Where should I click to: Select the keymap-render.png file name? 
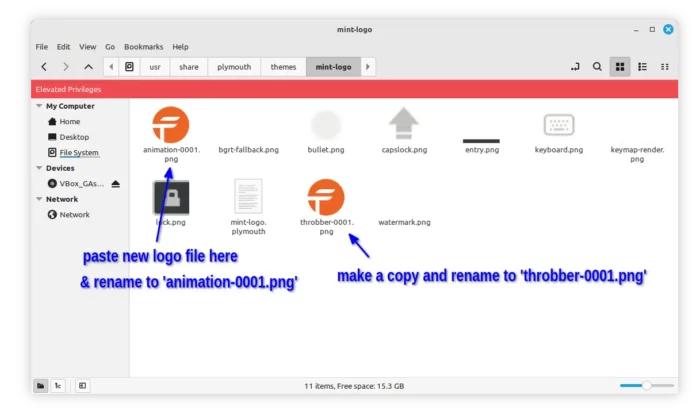(637, 155)
